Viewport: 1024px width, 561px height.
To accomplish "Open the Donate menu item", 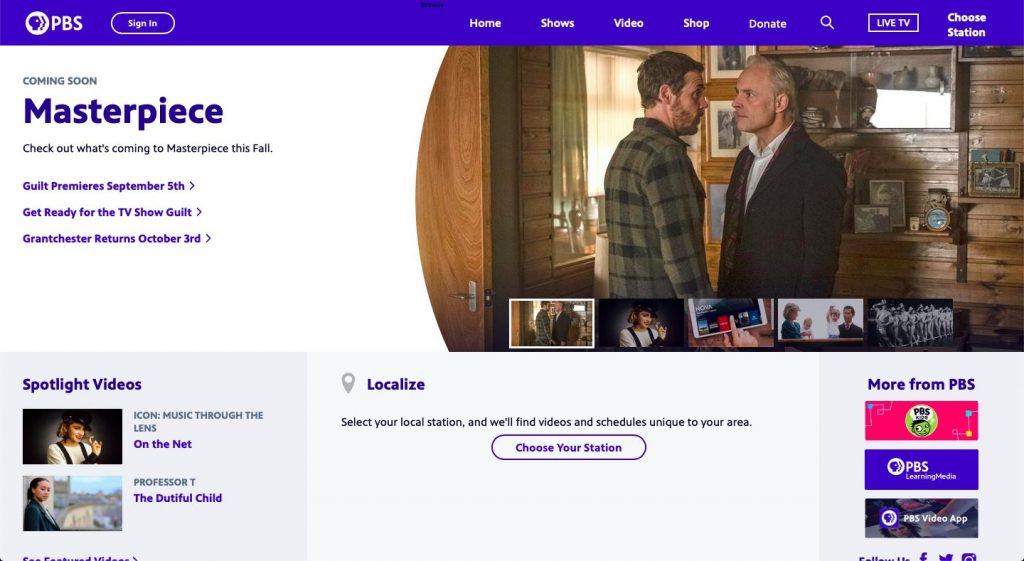I will click(767, 24).
